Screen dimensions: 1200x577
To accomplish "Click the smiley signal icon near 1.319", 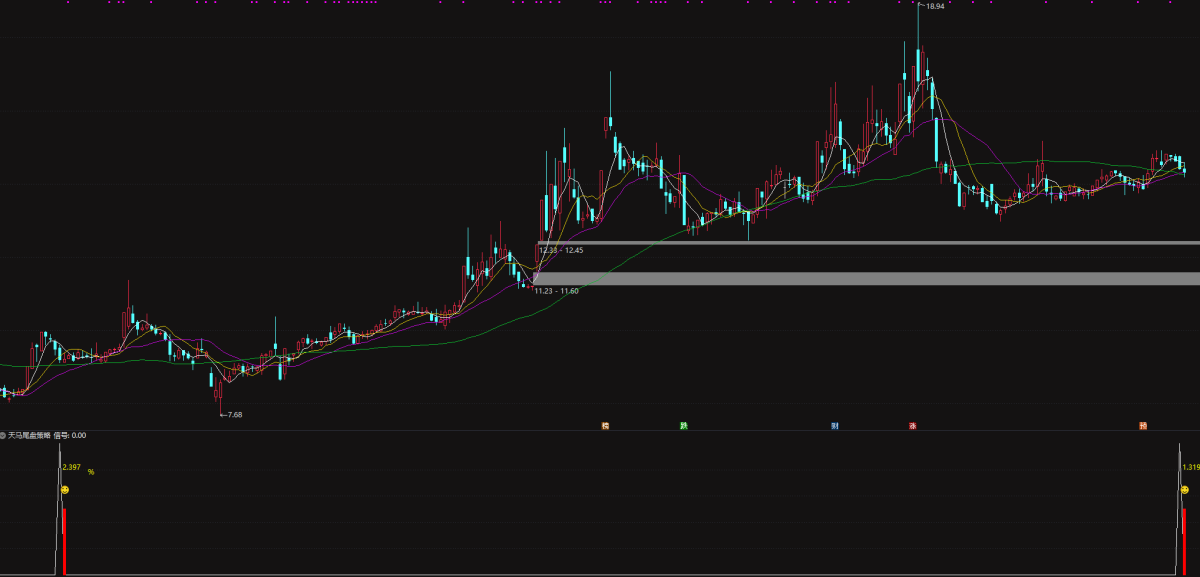I will (1185, 490).
